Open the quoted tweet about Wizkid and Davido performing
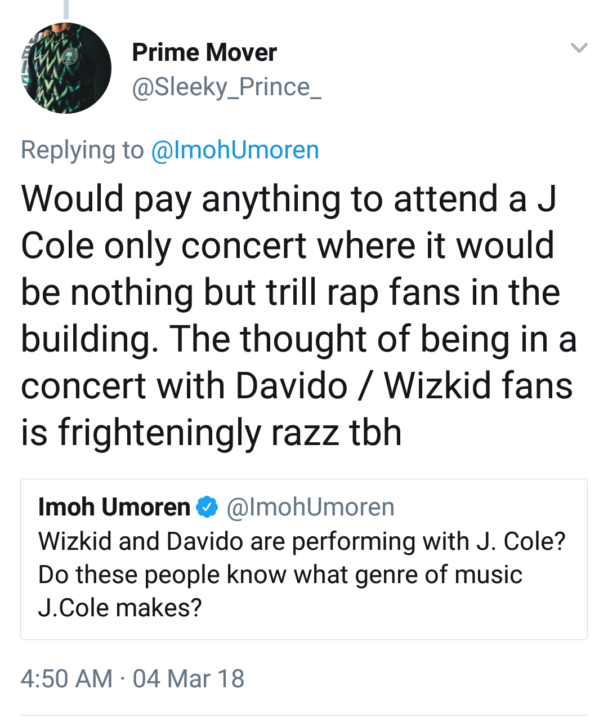The width and height of the screenshot is (608, 720). 304,559
